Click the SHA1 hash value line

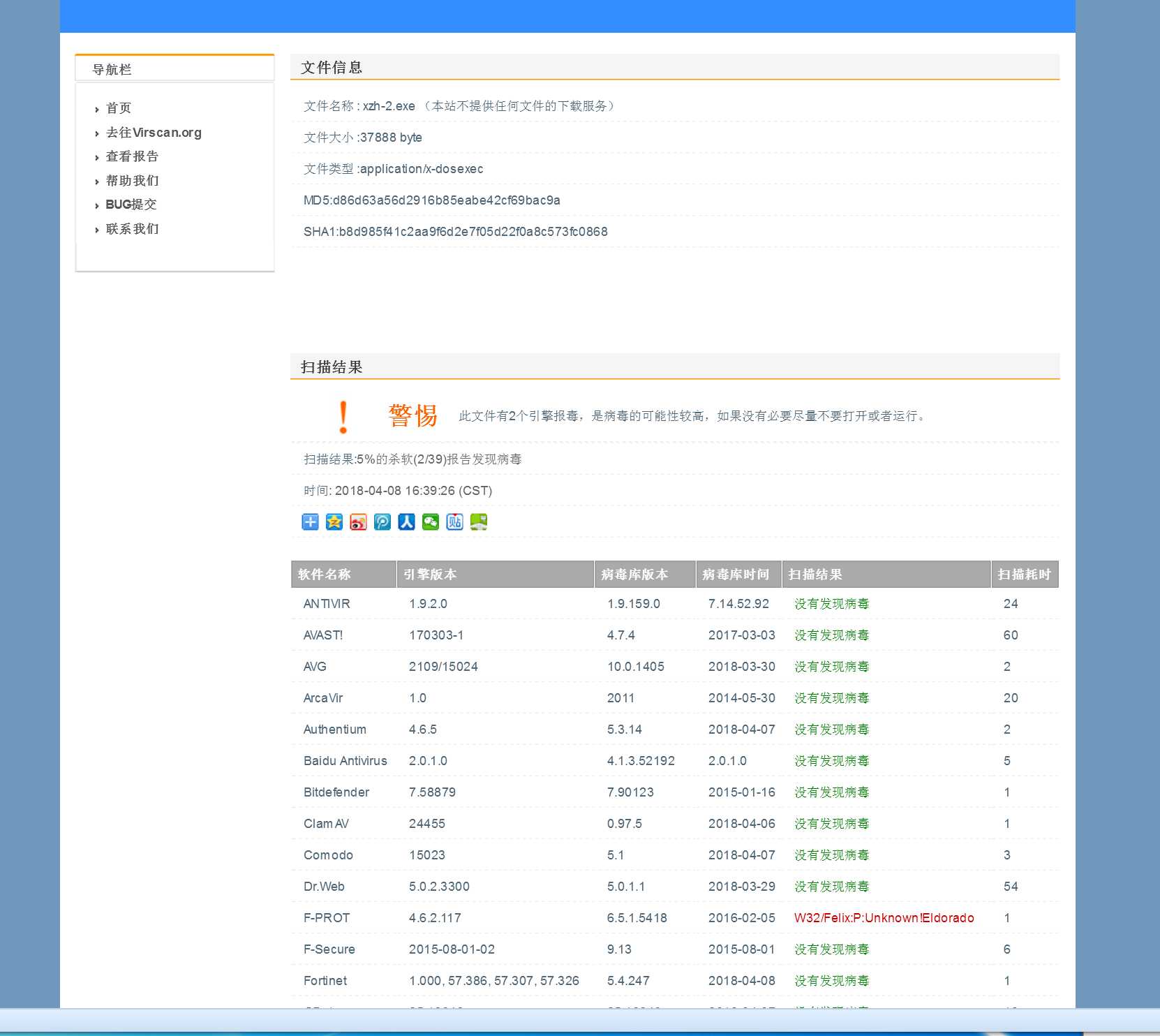coord(456,232)
